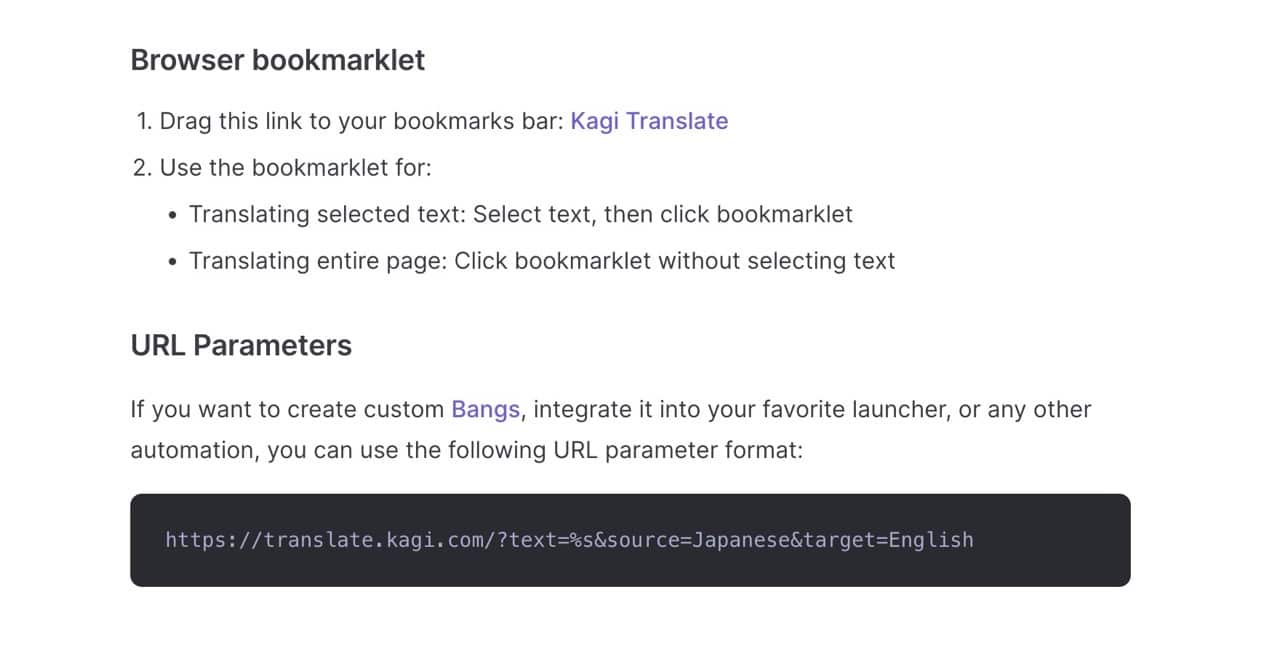Click "create custom" text before Bangs link
The height and width of the screenshot is (670, 1280).
pos(365,409)
